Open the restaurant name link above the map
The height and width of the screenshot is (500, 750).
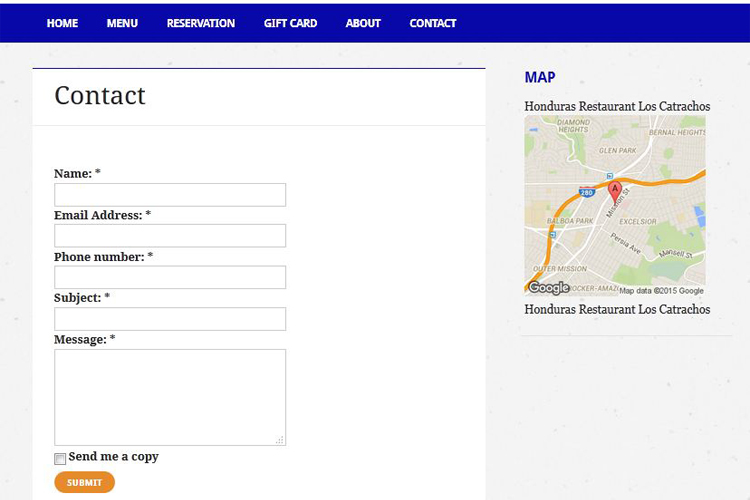click(x=617, y=106)
